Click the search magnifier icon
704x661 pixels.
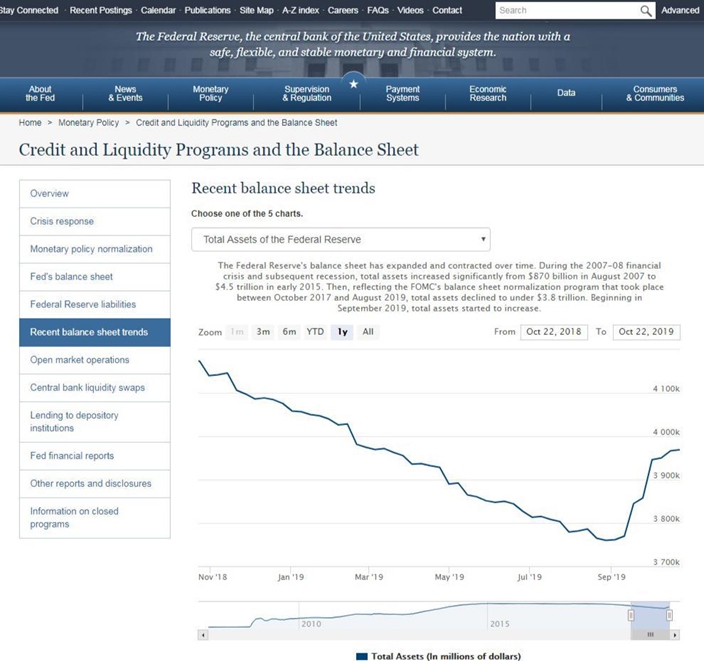pos(646,11)
